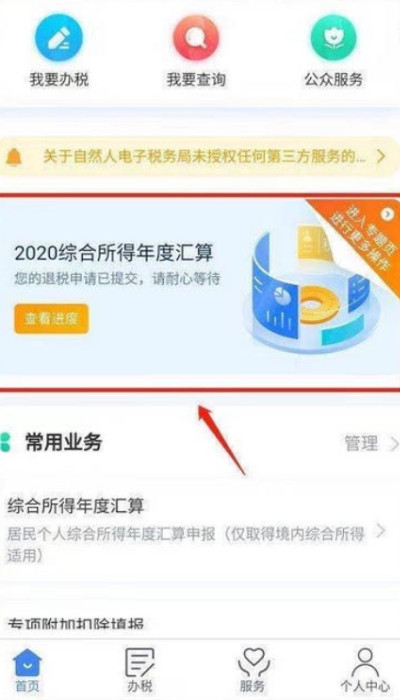The width and height of the screenshot is (400, 700).
Task: Tap the 3D chart illustration in banner
Action: click(x=312, y=290)
